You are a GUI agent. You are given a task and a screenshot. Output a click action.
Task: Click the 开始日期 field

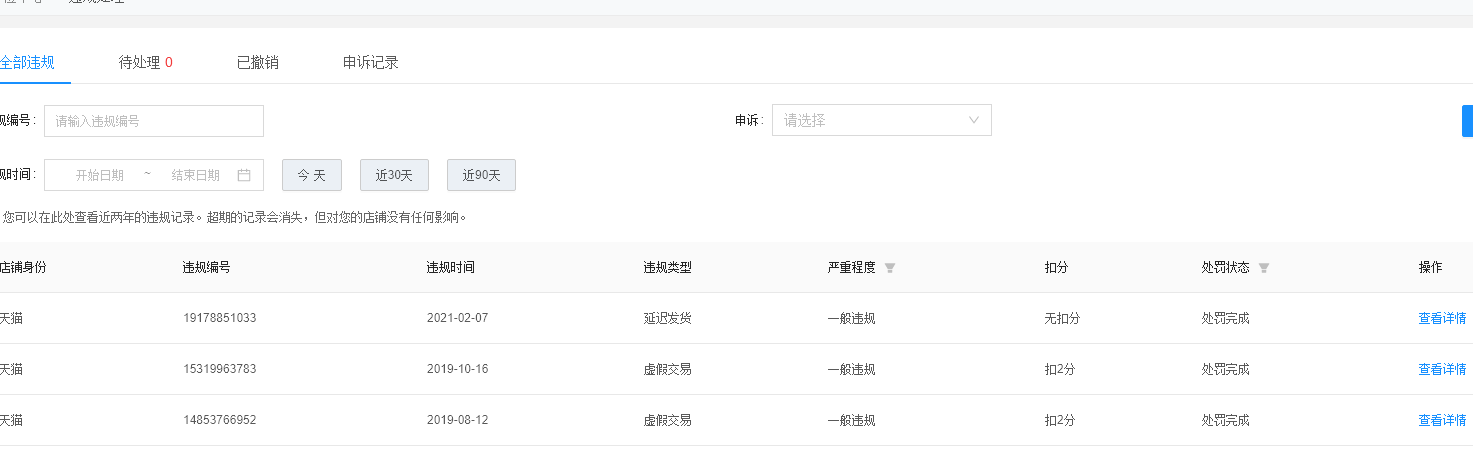pos(100,175)
